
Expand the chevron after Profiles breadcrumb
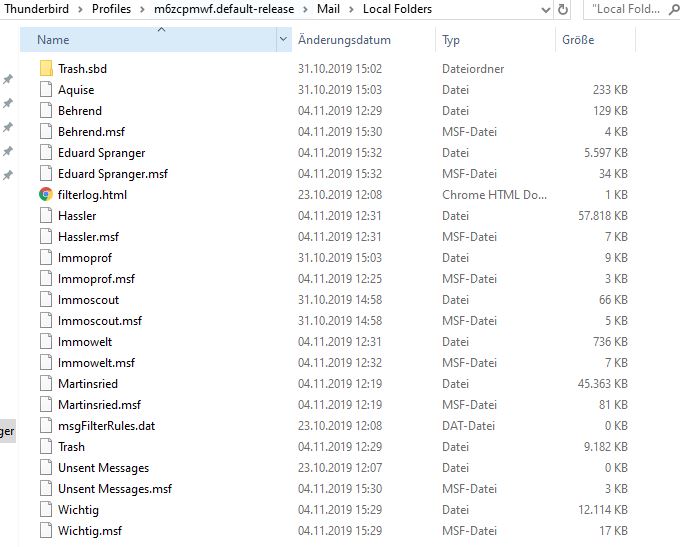(x=142, y=9)
